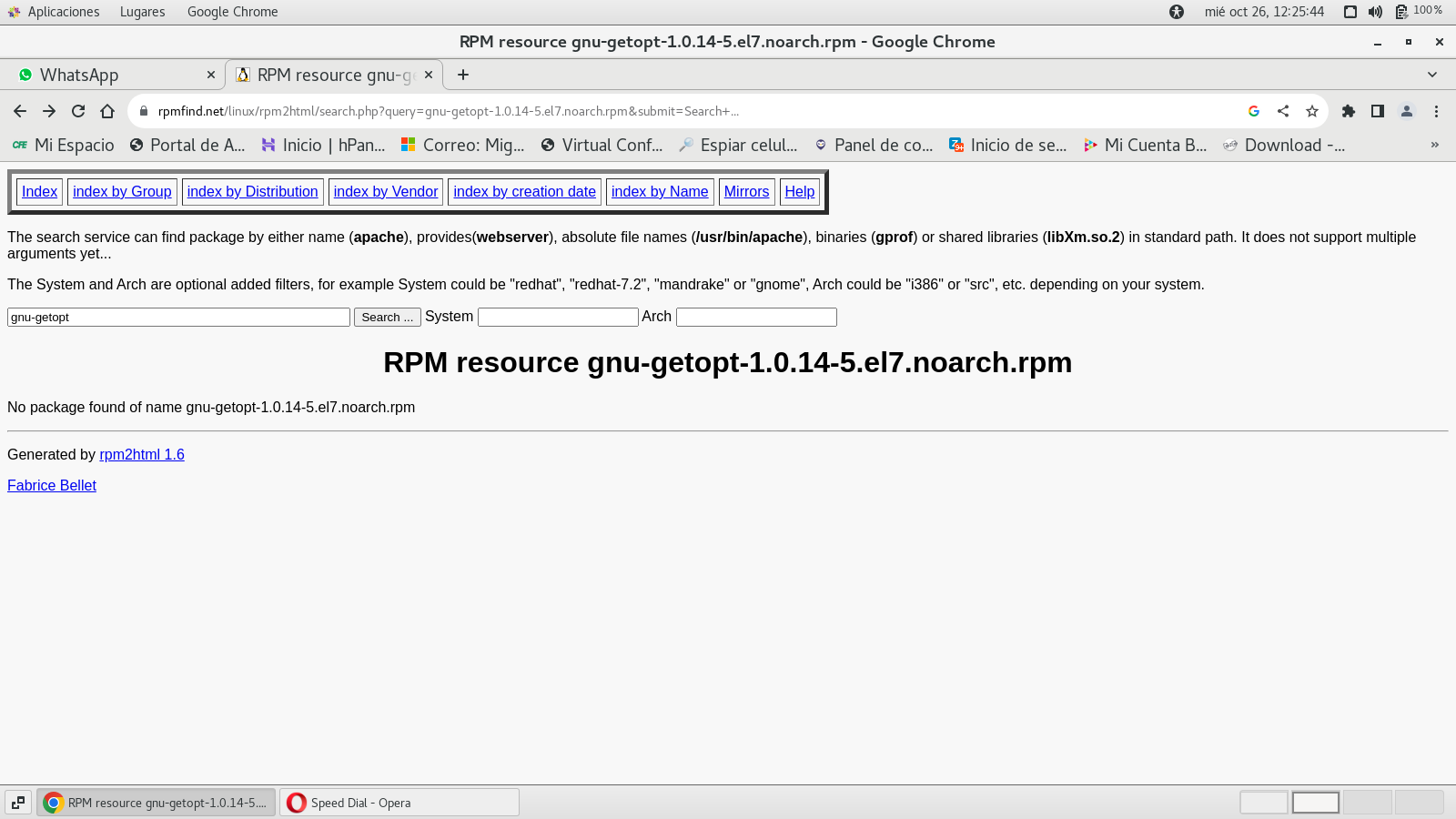The height and width of the screenshot is (819, 1456).
Task: Open the index by Distribution link
Action: (252, 191)
